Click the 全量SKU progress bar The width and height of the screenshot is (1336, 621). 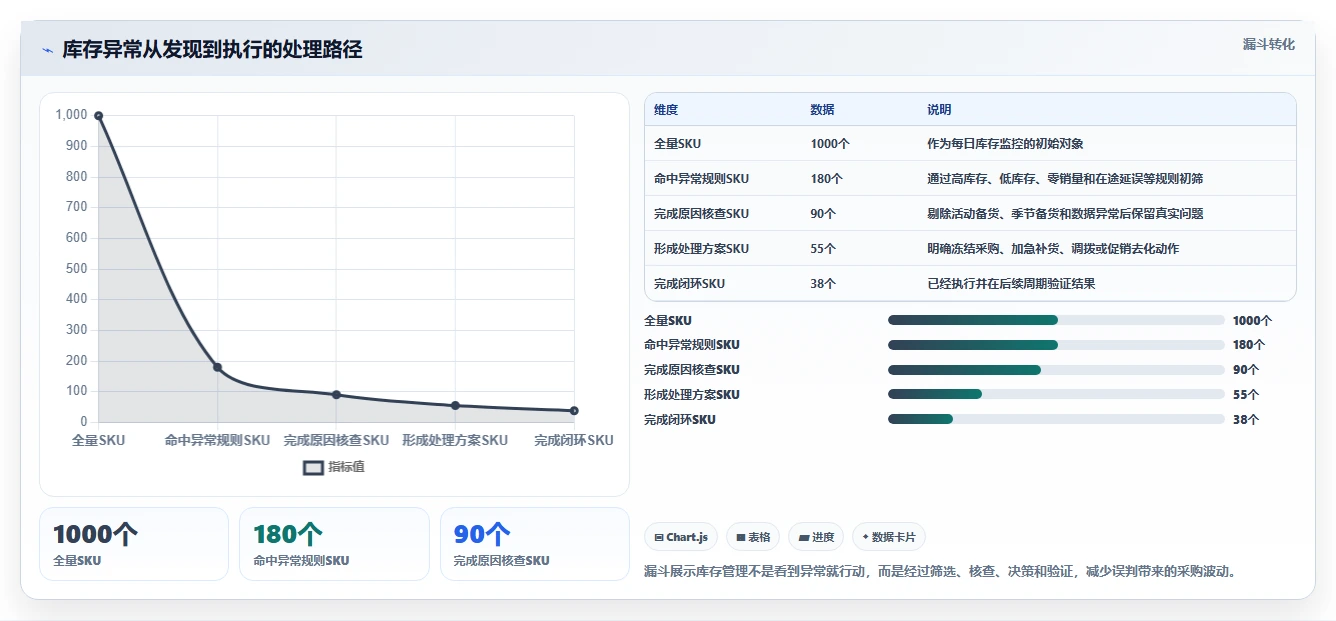coord(1056,320)
